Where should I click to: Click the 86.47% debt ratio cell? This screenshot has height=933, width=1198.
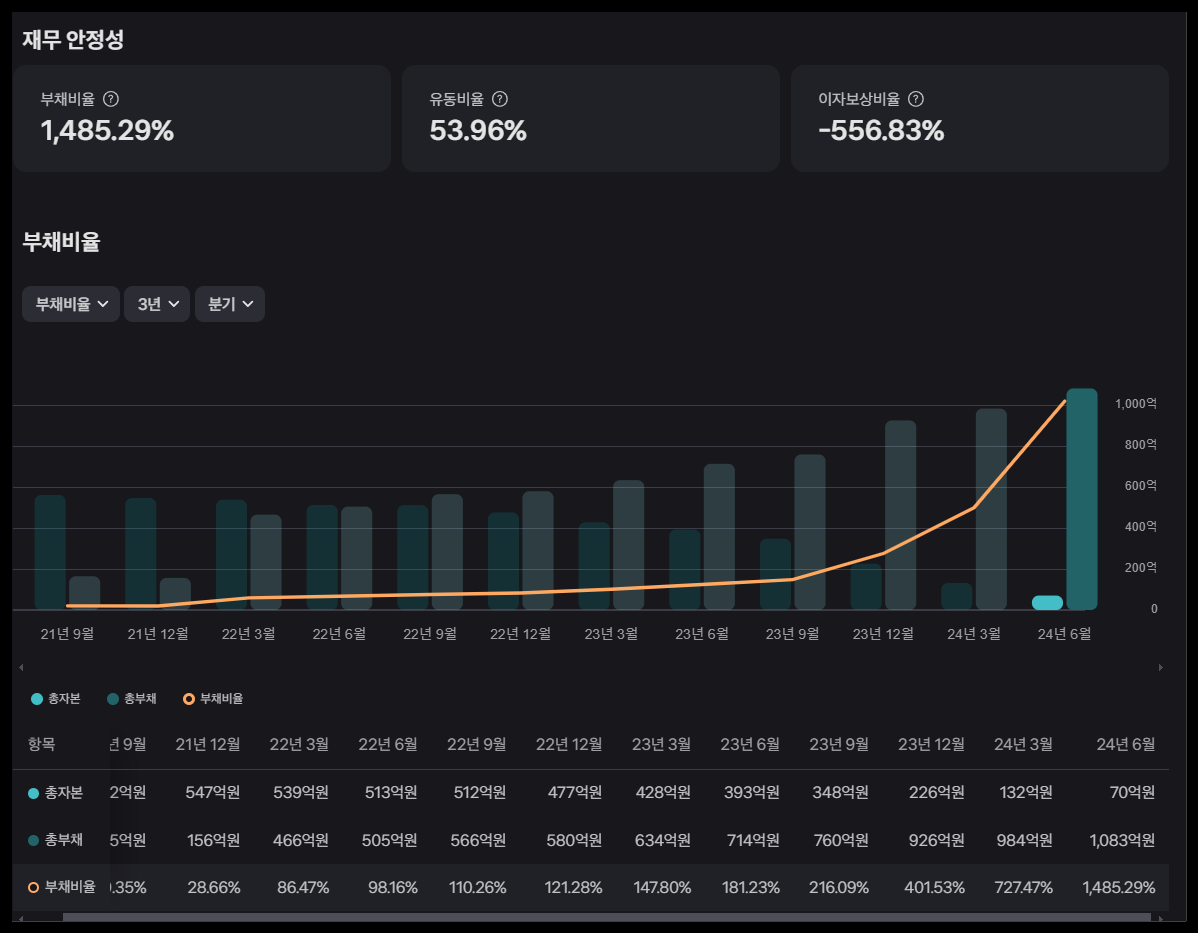pyautogui.click(x=303, y=888)
